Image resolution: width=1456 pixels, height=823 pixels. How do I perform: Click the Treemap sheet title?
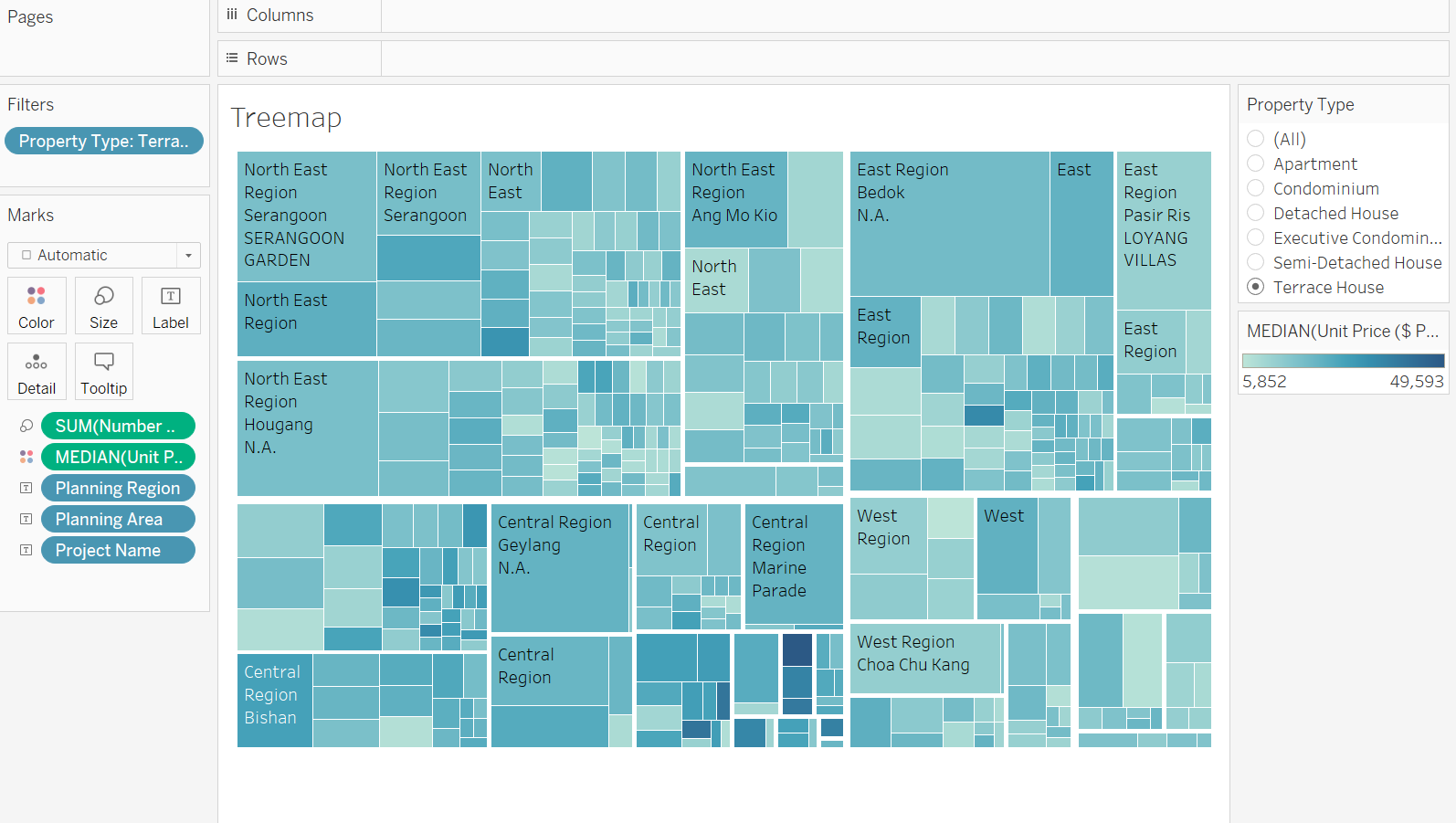(286, 118)
